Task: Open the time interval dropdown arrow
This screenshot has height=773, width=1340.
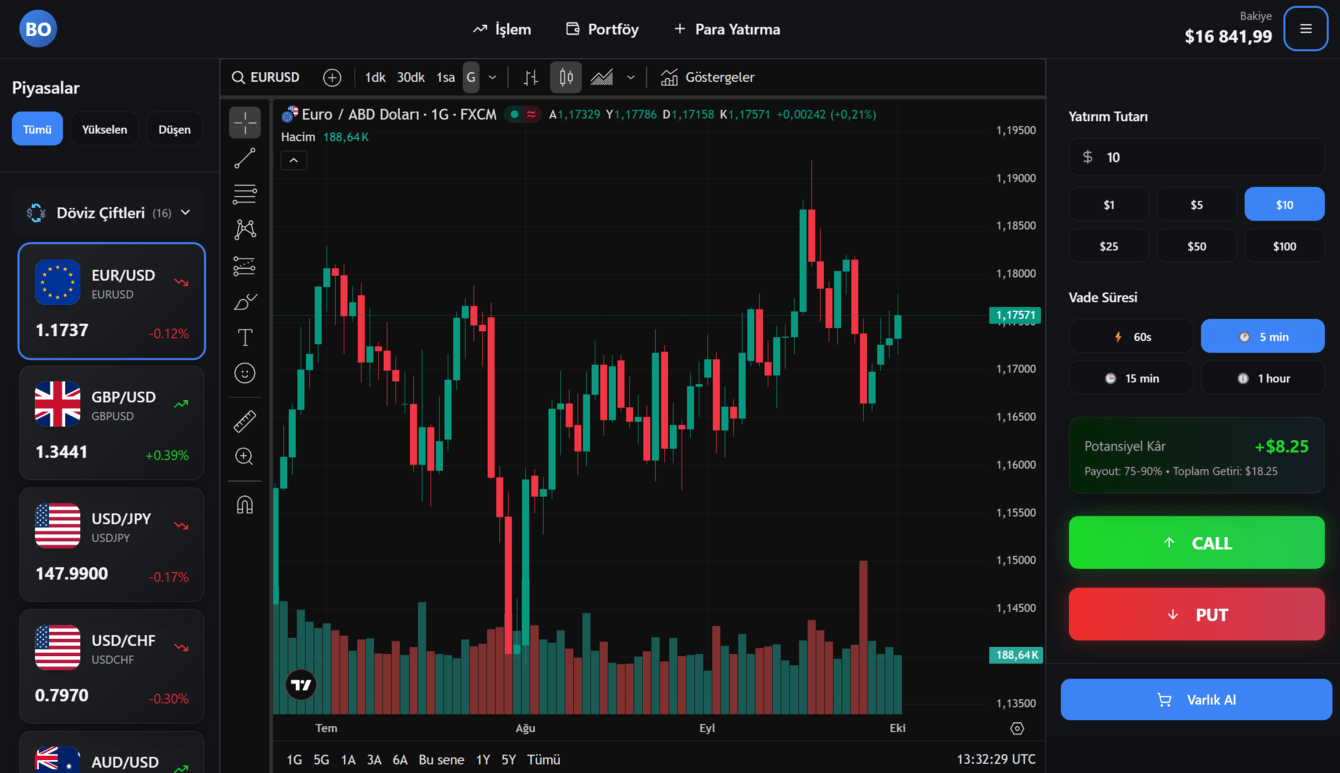Action: 492,78
